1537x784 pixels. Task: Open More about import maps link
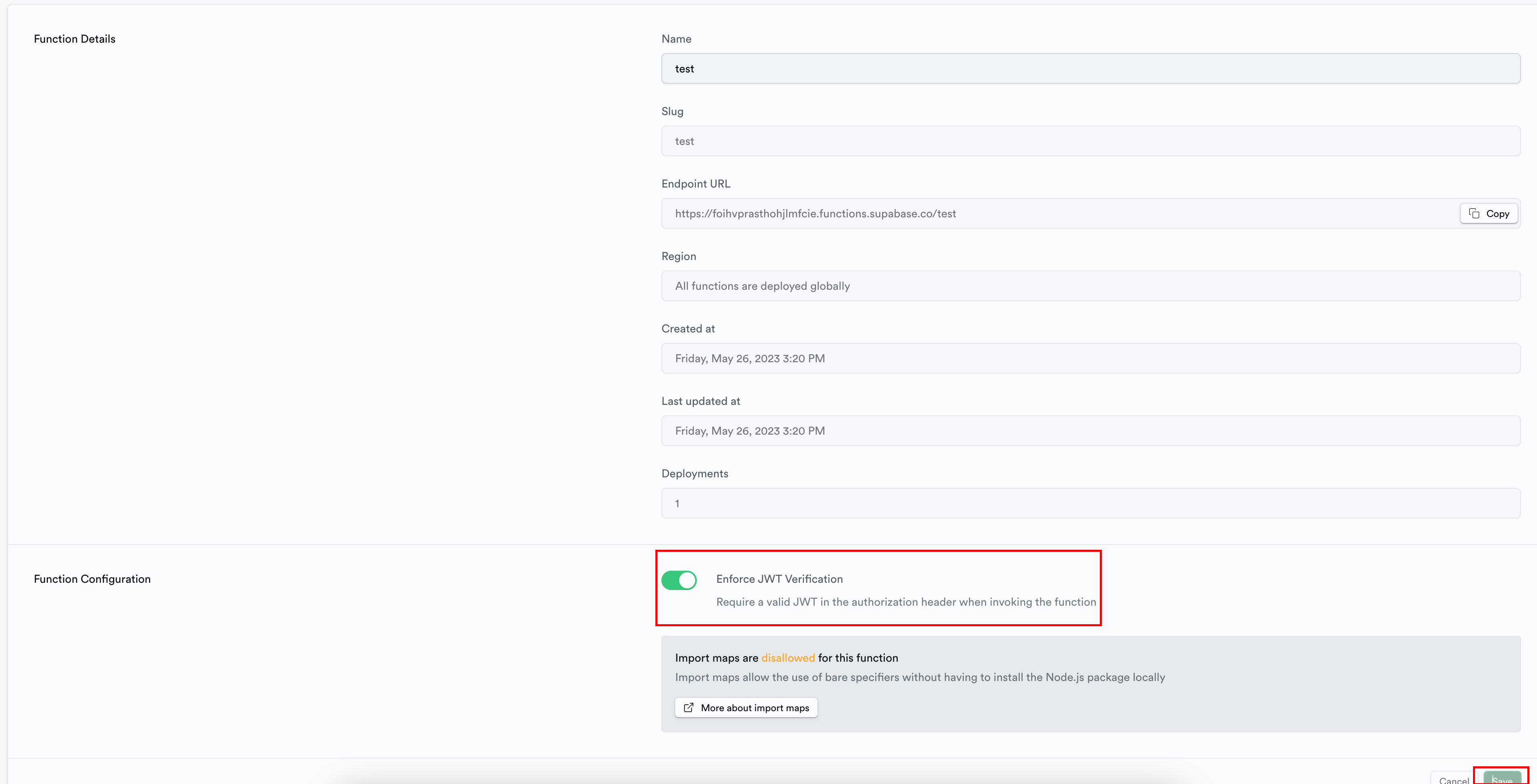(x=754, y=708)
